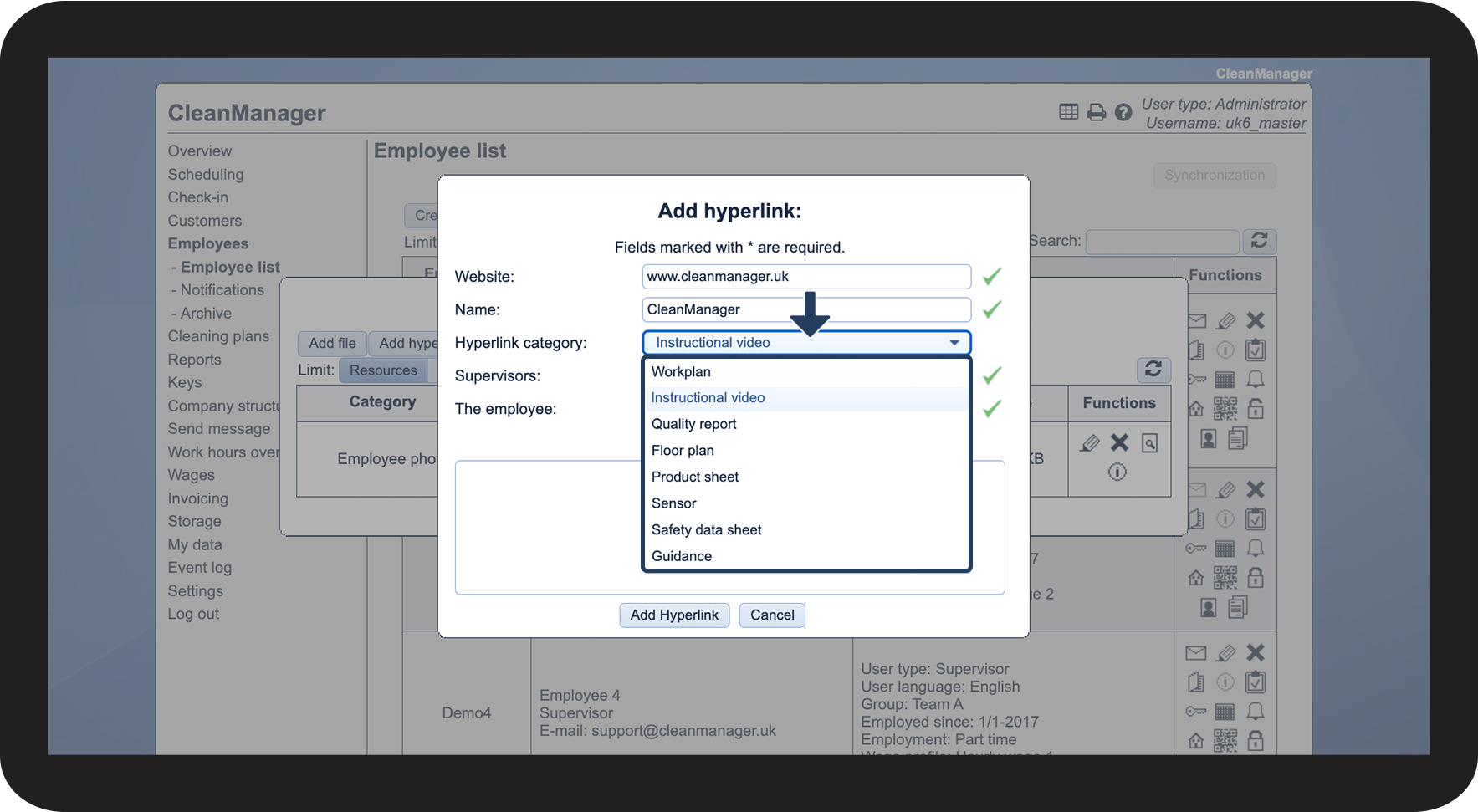Click the envelope icon in Demo4 row
The height and width of the screenshot is (812, 1478).
point(1196,652)
